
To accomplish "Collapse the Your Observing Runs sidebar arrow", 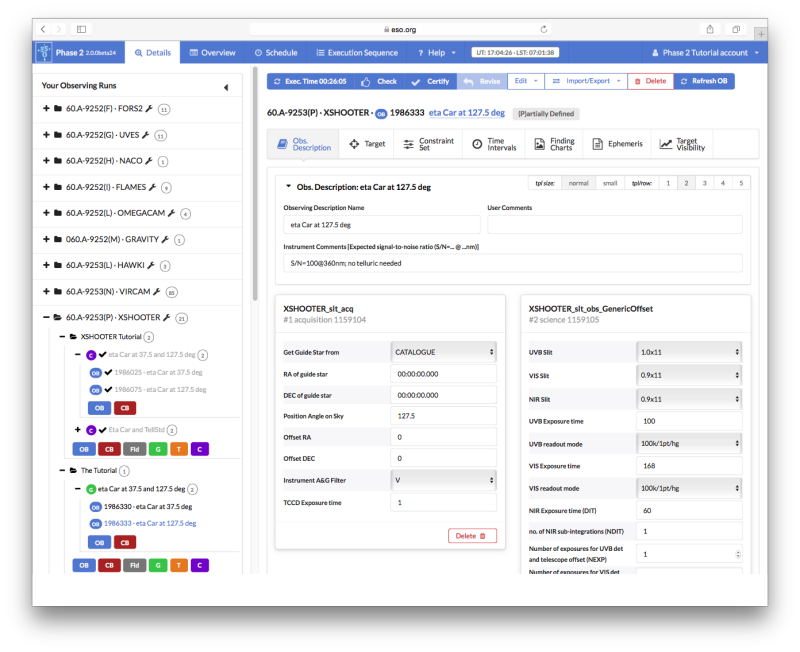I will pos(225,87).
